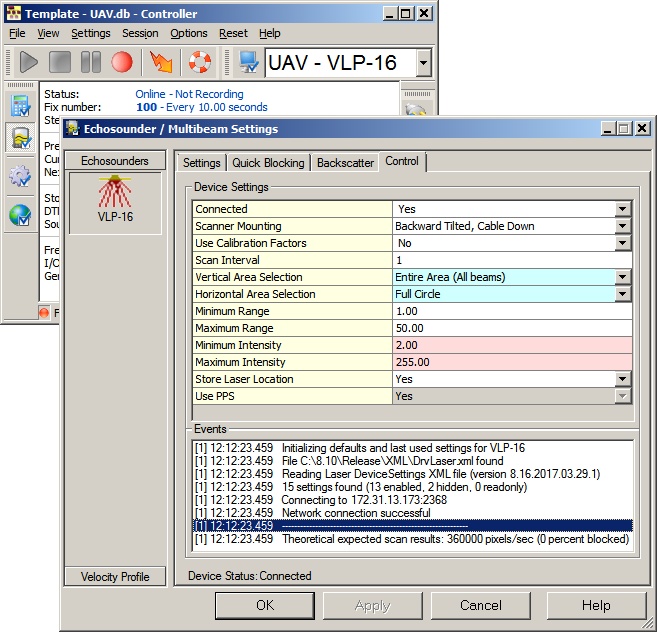This screenshot has height=633, width=658.
Task: Click the Stop square toolbar icon
Action: (60, 62)
